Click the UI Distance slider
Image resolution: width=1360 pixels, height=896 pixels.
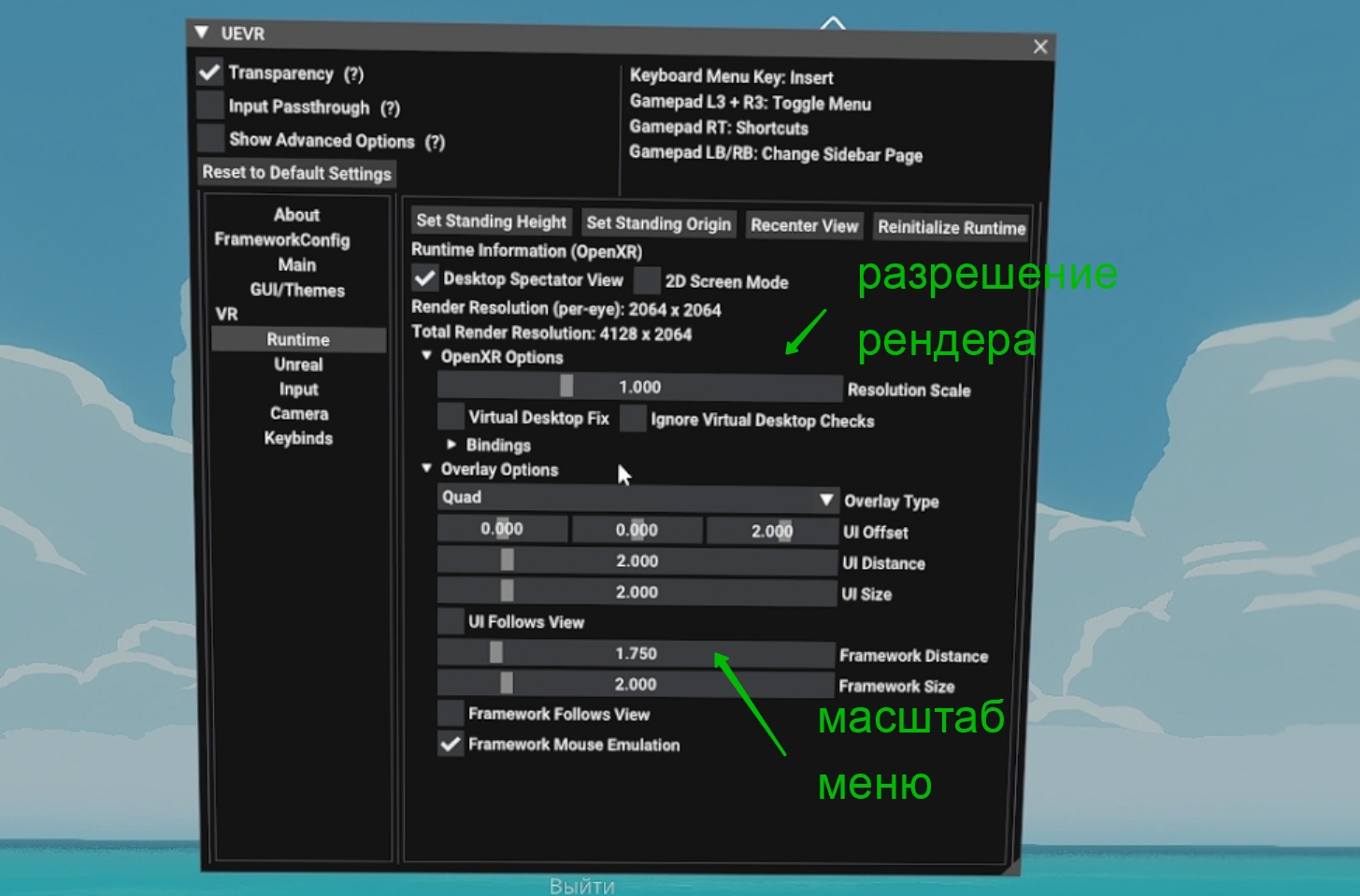[x=637, y=561]
